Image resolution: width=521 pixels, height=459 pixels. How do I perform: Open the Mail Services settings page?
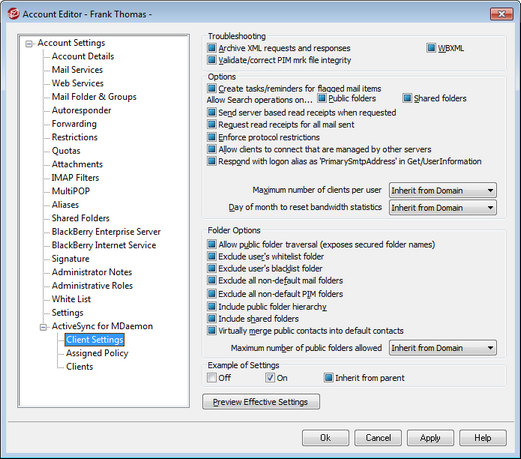point(77,70)
